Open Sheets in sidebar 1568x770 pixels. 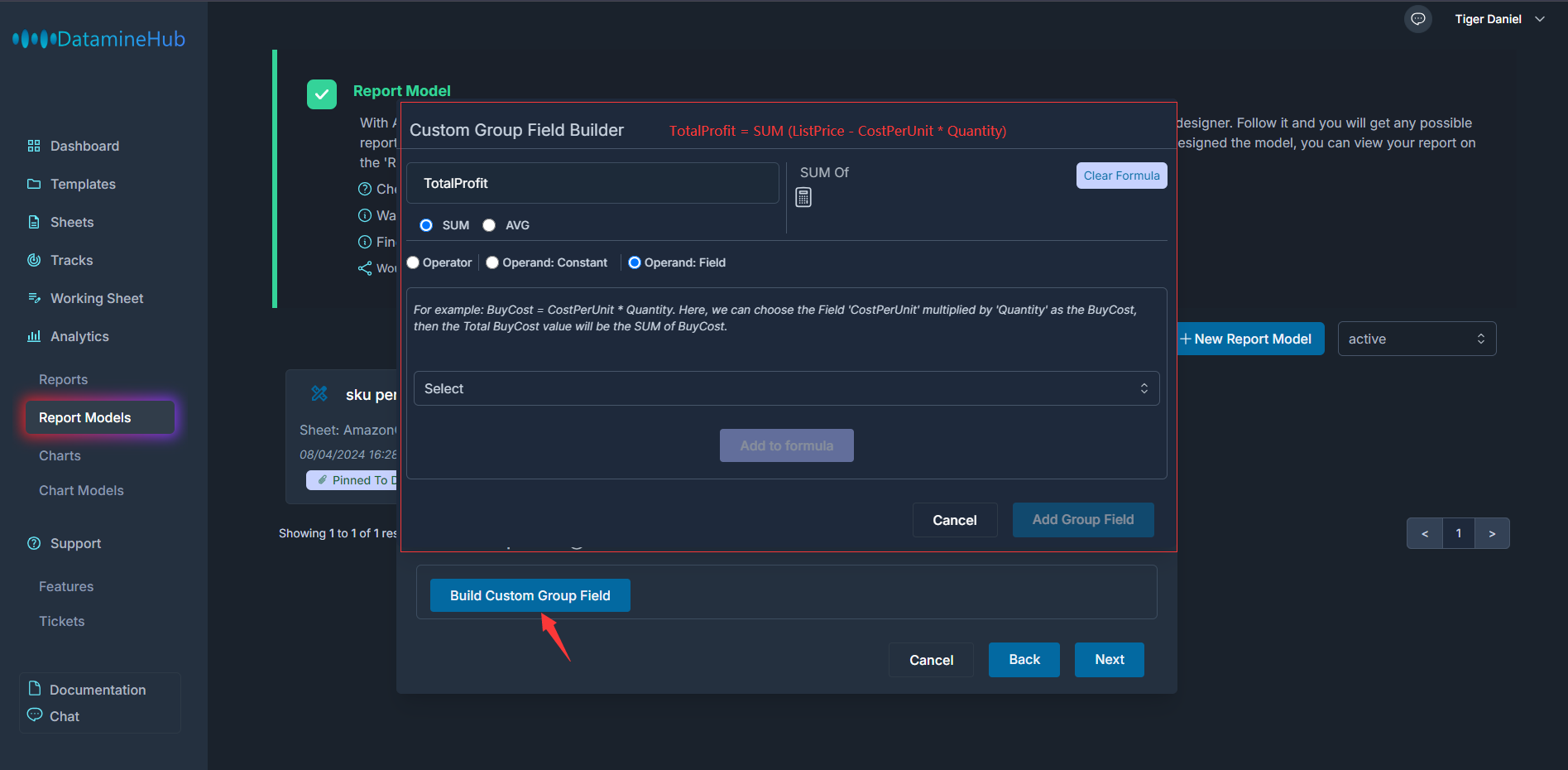click(72, 222)
